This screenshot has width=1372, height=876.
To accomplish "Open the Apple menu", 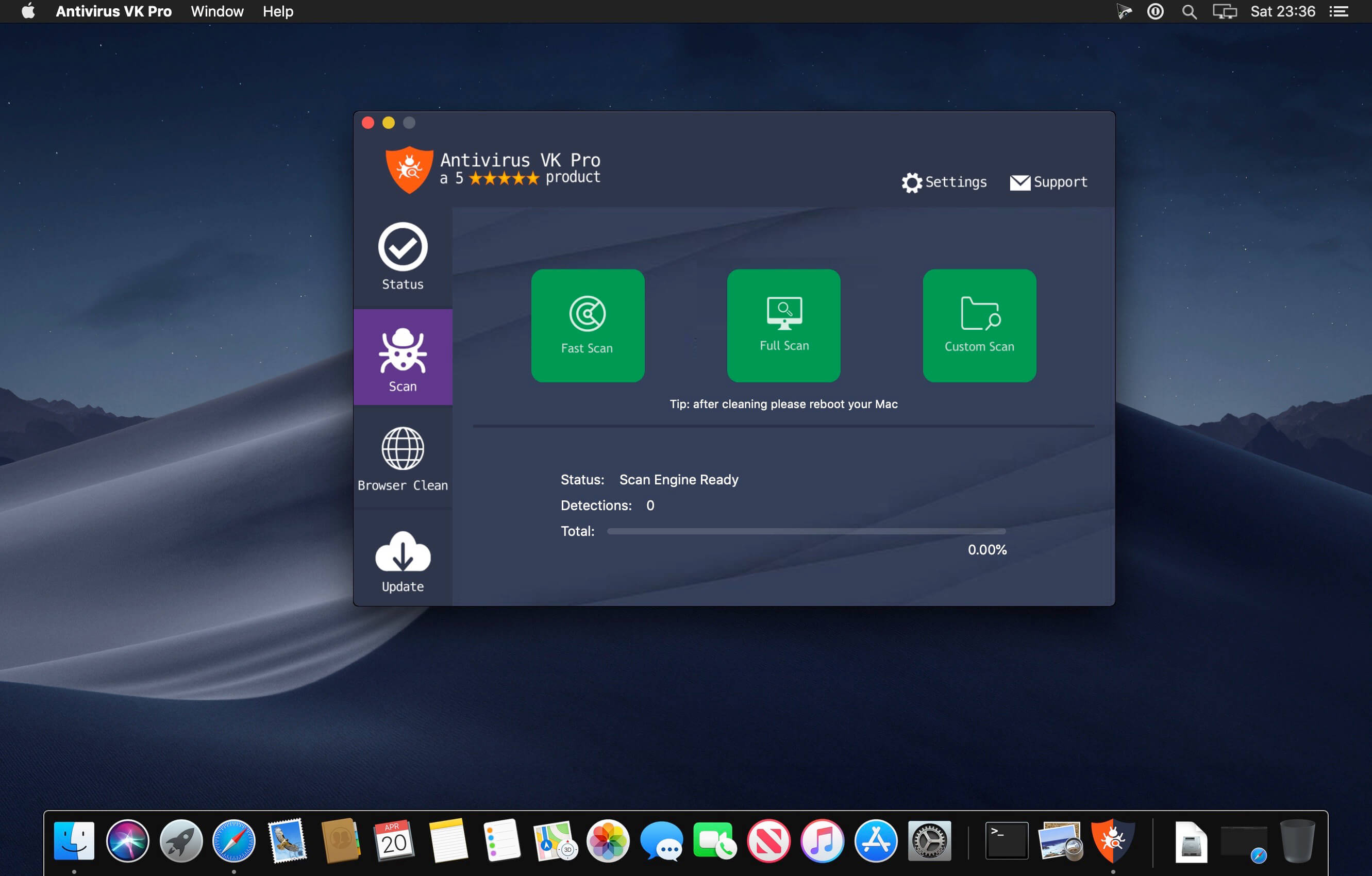I will [28, 11].
